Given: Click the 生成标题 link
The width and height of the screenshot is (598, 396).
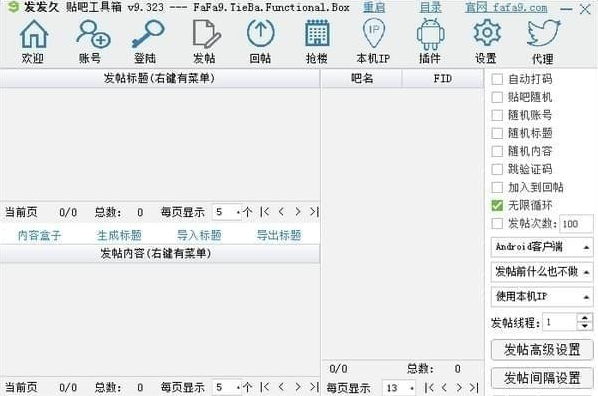Looking at the screenshot, I should coord(119,235).
